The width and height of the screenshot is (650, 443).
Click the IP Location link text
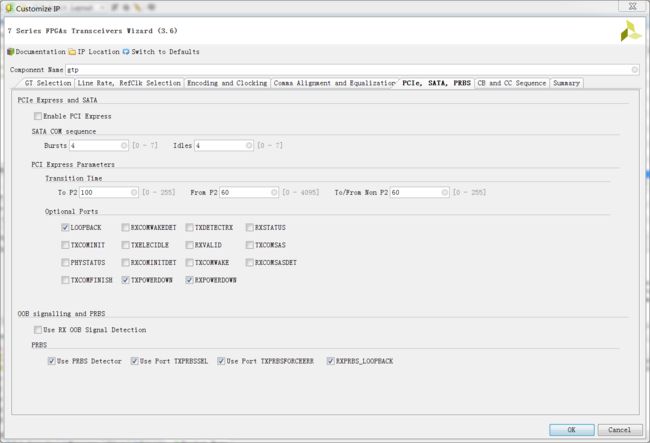click(99, 52)
